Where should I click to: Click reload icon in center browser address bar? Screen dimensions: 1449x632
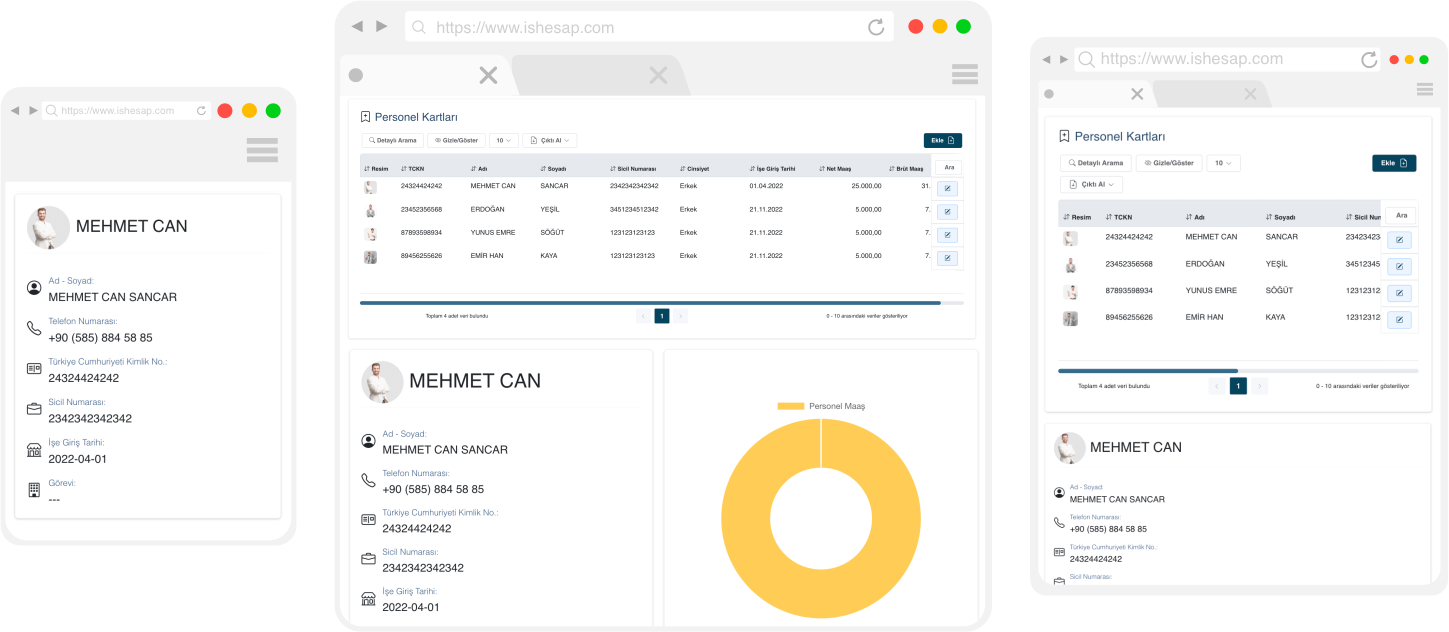pos(876,27)
